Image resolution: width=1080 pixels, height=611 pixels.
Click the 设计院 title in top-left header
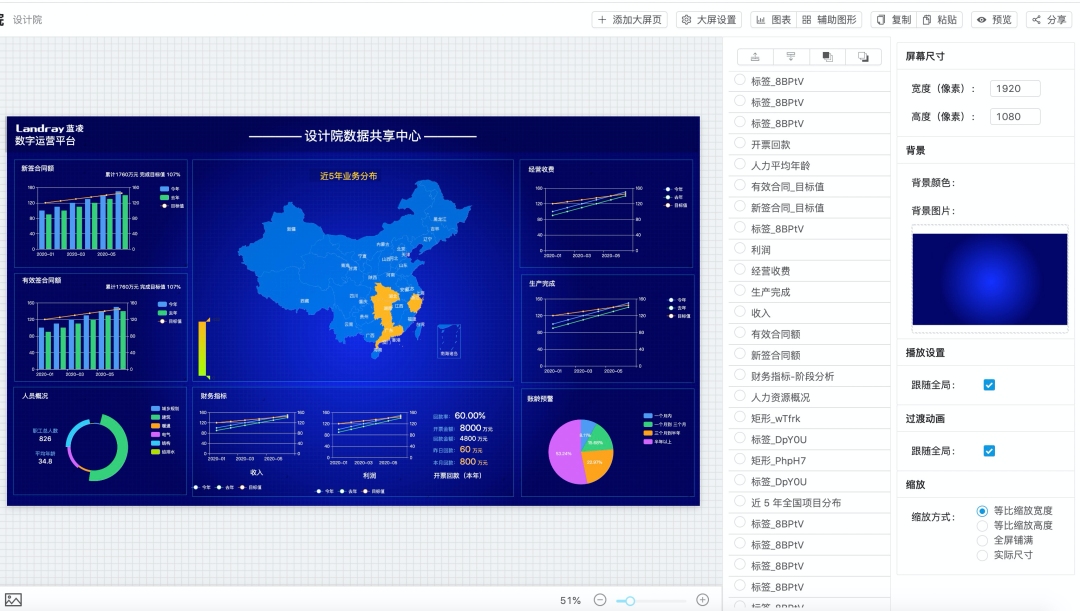click(x=28, y=20)
